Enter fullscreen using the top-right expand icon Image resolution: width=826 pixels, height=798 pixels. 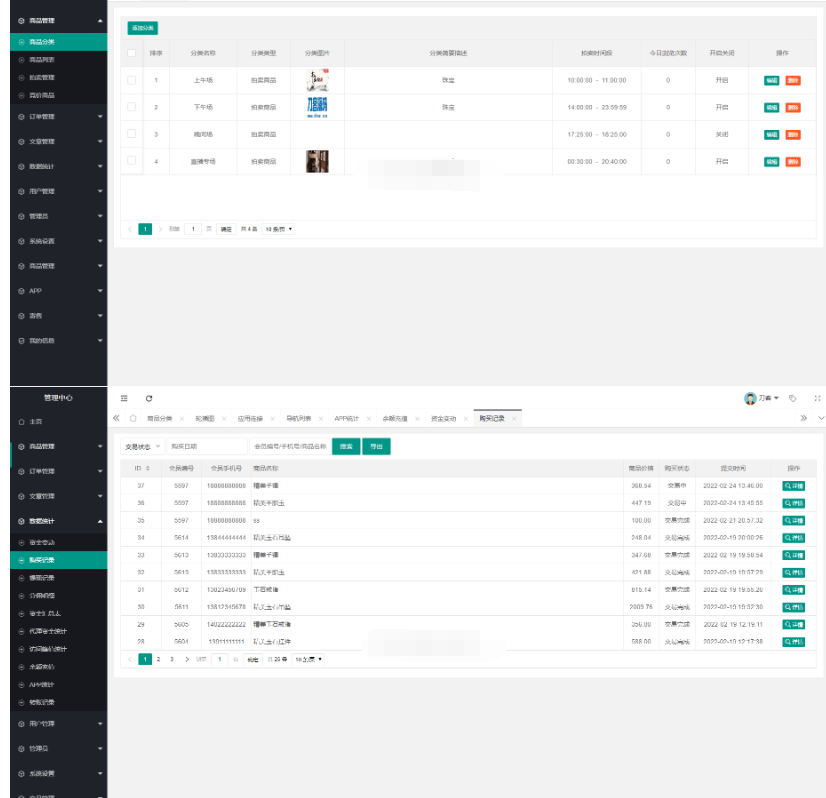pos(818,398)
